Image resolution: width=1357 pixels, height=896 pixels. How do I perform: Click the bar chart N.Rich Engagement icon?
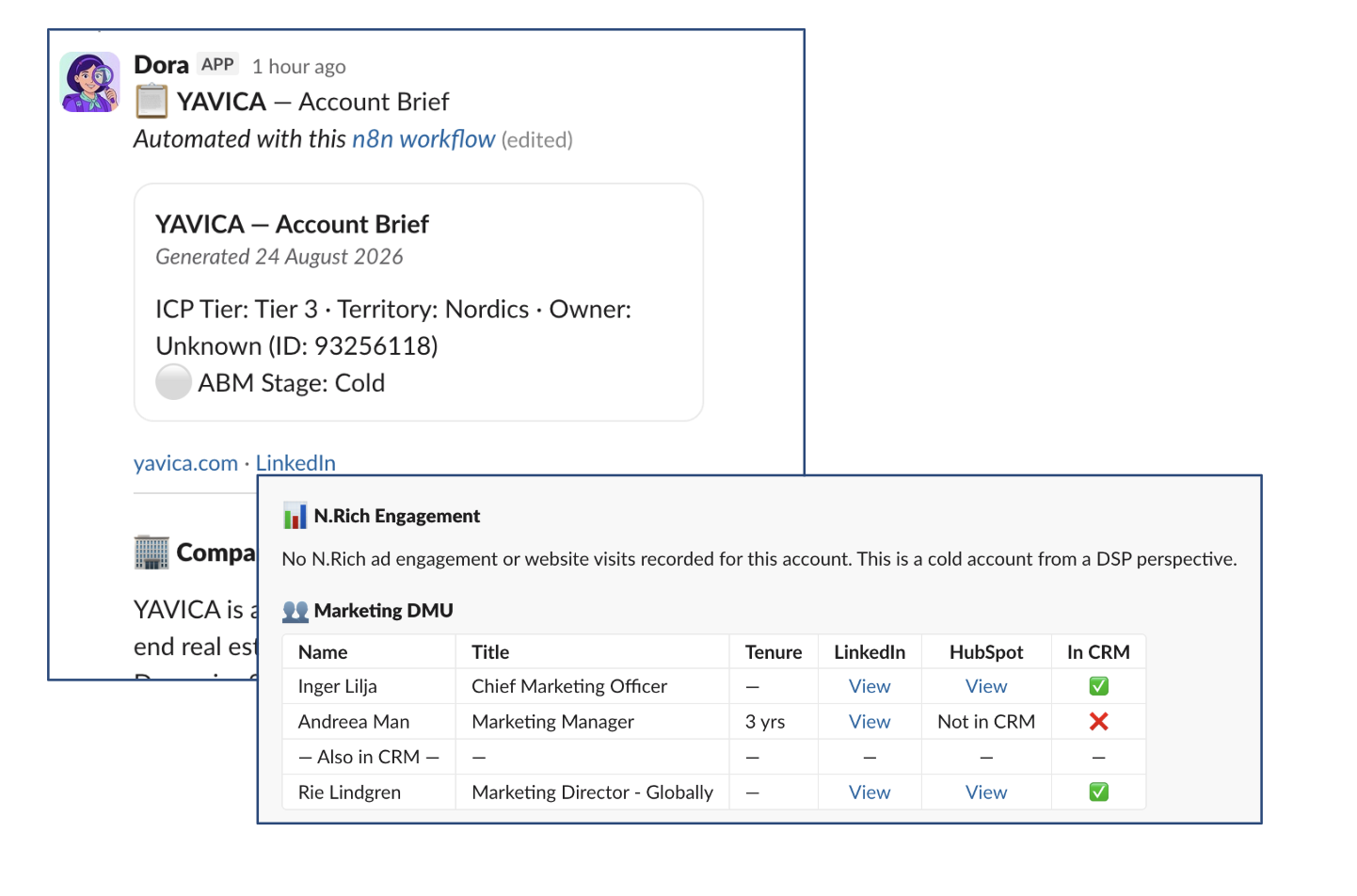point(295,516)
